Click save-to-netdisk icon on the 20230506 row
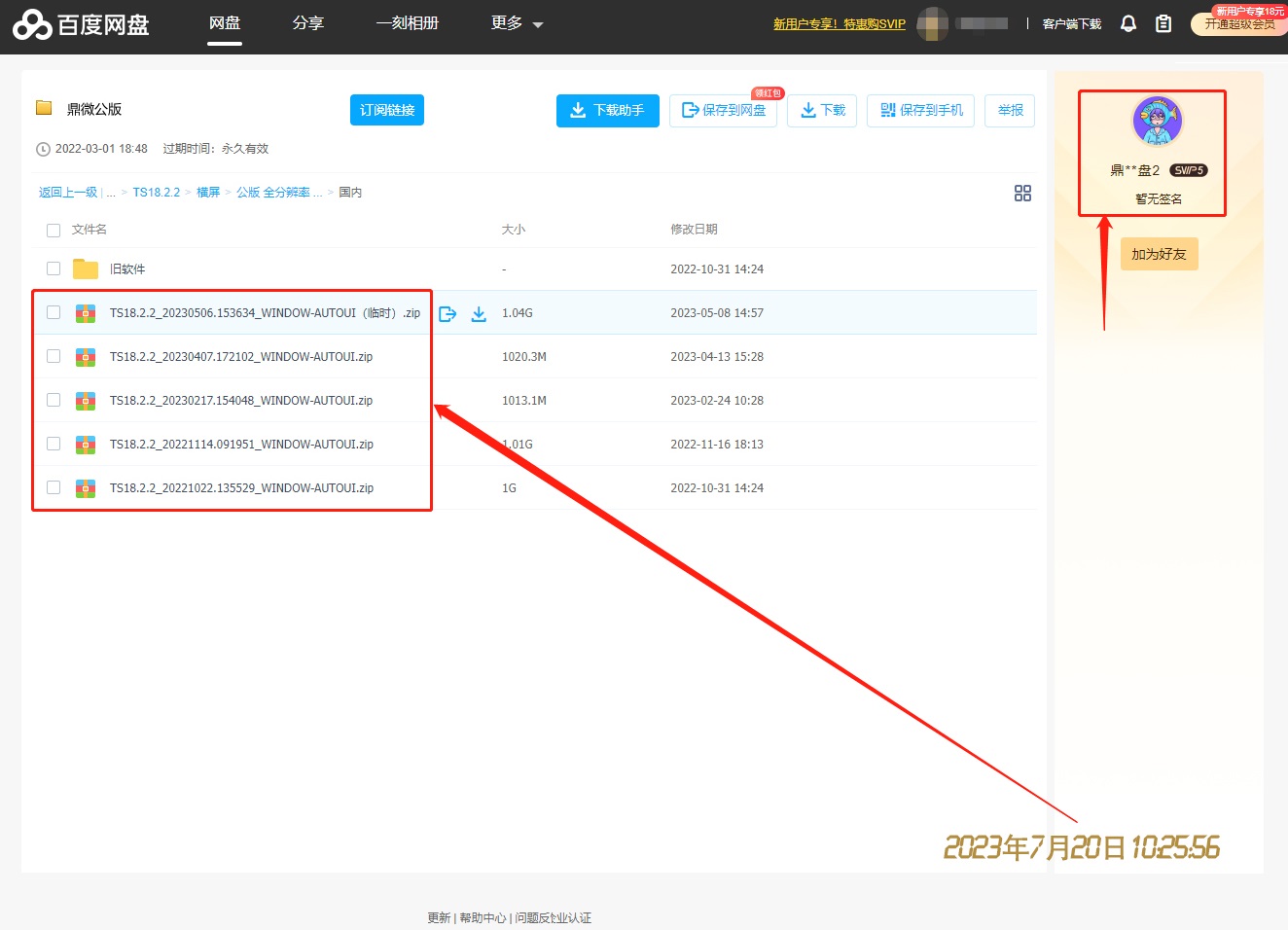The height and width of the screenshot is (930, 1288). [x=447, y=313]
